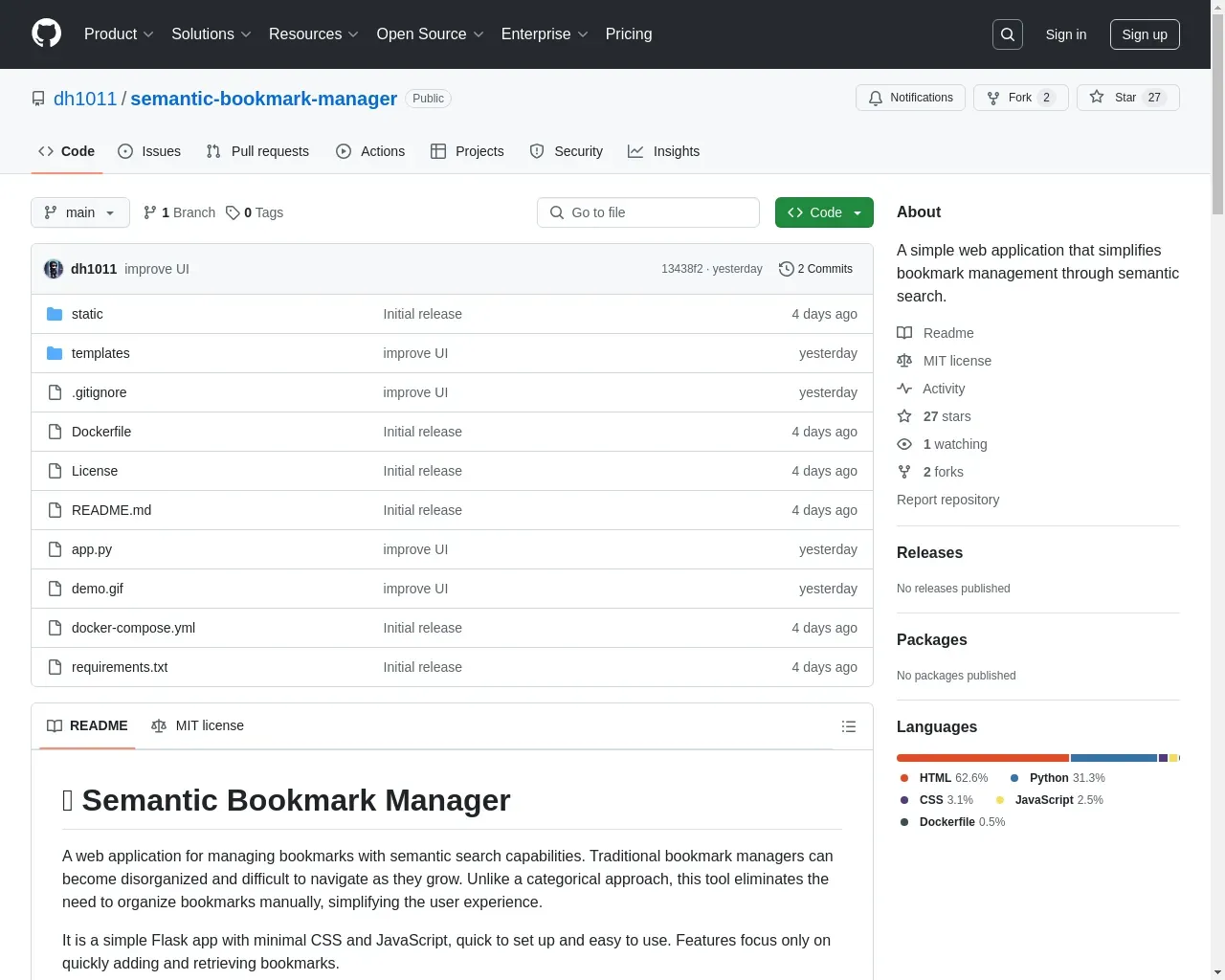Open the Pricing page

pyautogui.click(x=629, y=33)
